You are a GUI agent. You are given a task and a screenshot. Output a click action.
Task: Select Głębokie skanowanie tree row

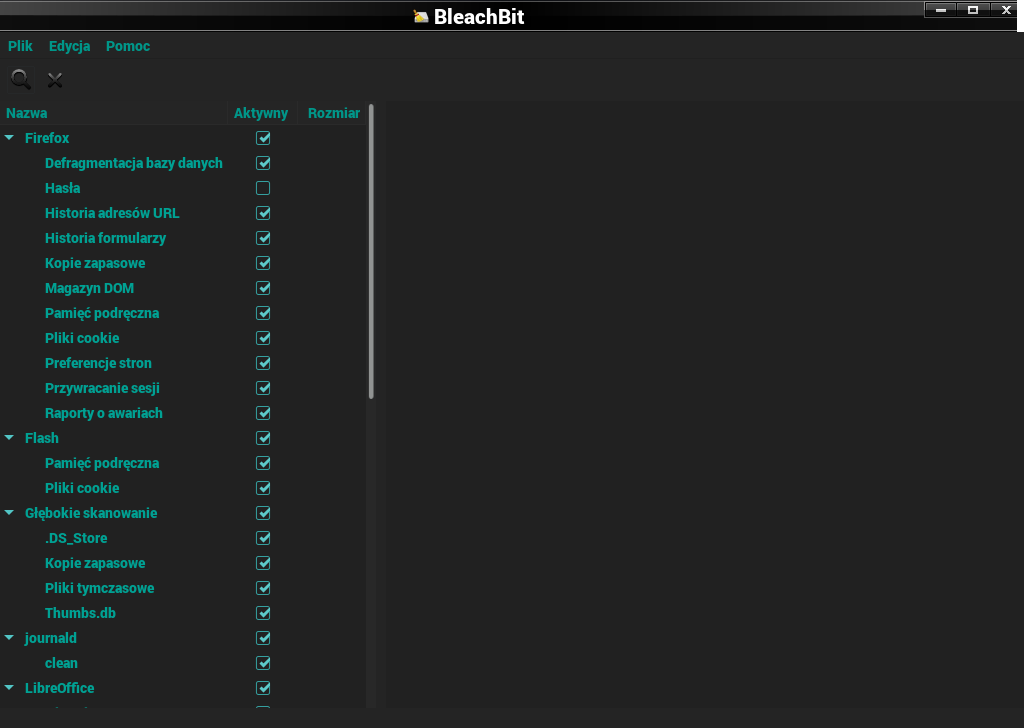[x=183, y=513]
